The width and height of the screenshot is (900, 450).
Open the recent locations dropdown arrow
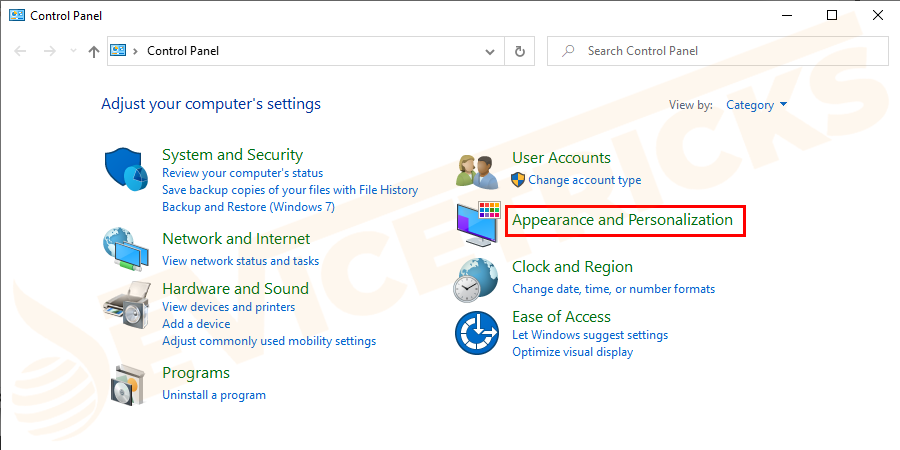(73, 51)
